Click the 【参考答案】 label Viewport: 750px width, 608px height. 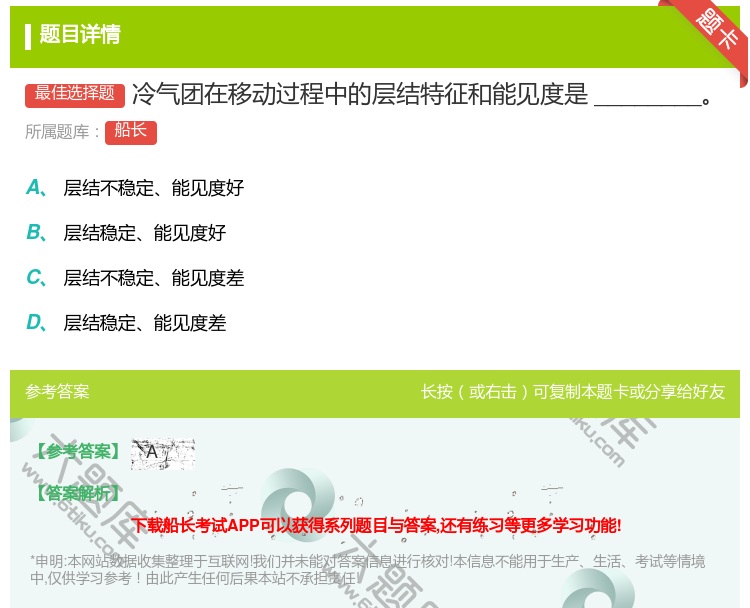coord(78,451)
